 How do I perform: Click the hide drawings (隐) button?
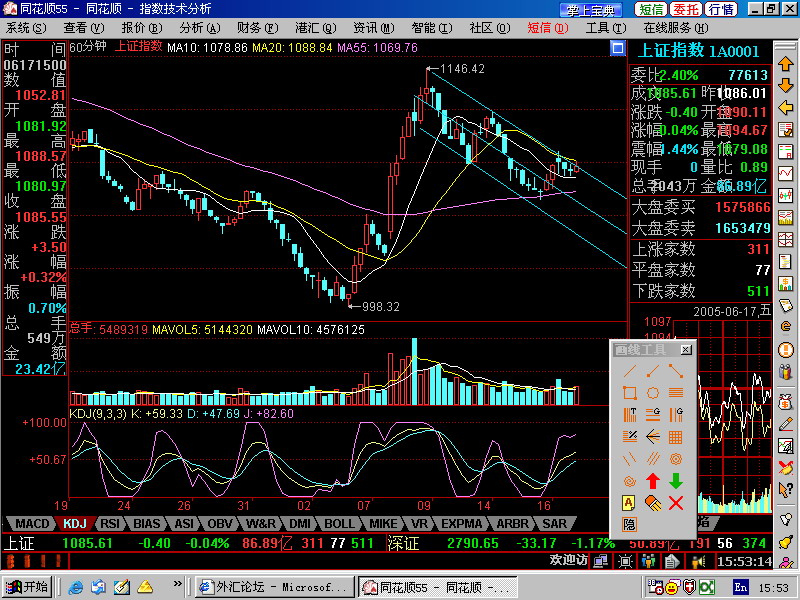pyautogui.click(x=630, y=524)
